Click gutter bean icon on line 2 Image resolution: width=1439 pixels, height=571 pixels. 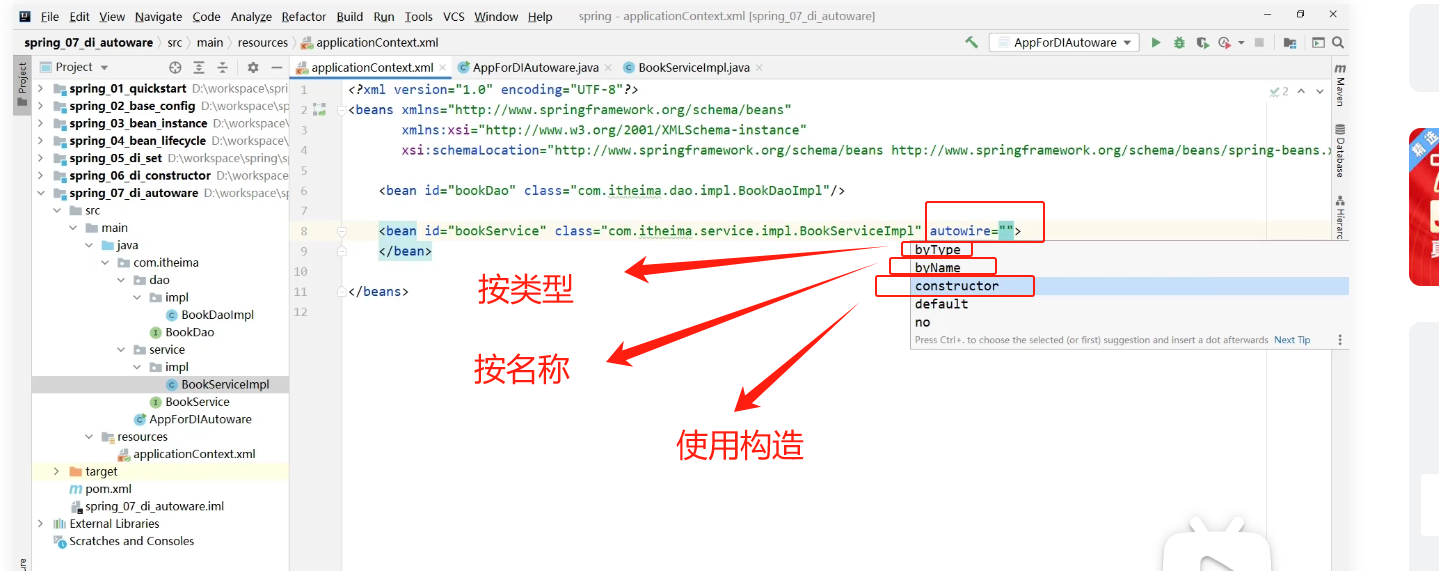point(320,110)
